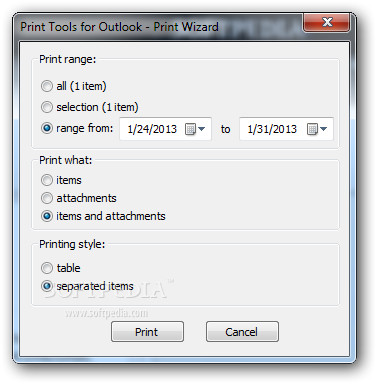
Task: Select day 31 in end date field
Action: [x=263, y=129]
